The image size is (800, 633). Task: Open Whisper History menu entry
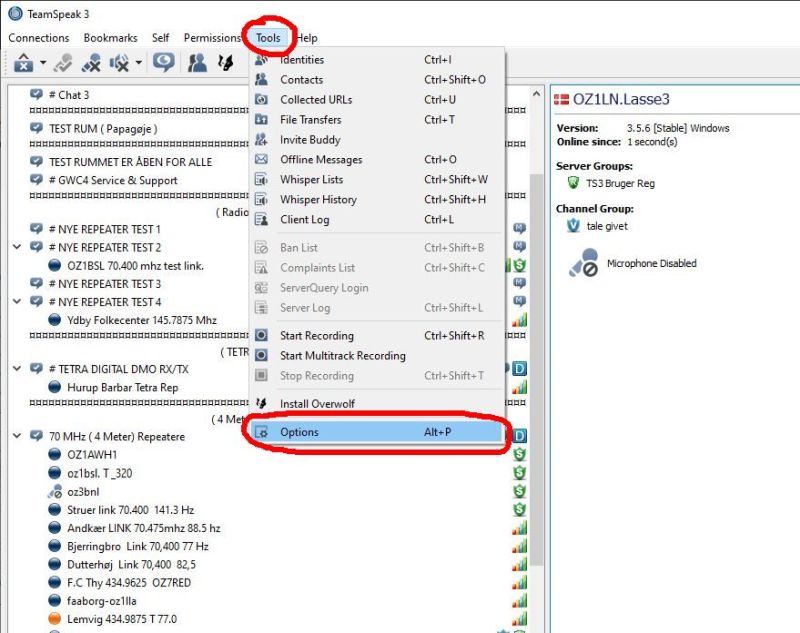377,199
